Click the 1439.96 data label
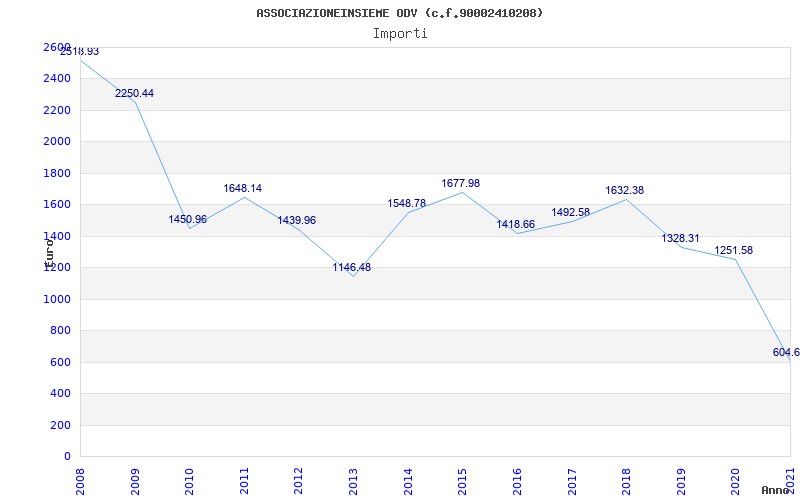 pyautogui.click(x=297, y=220)
